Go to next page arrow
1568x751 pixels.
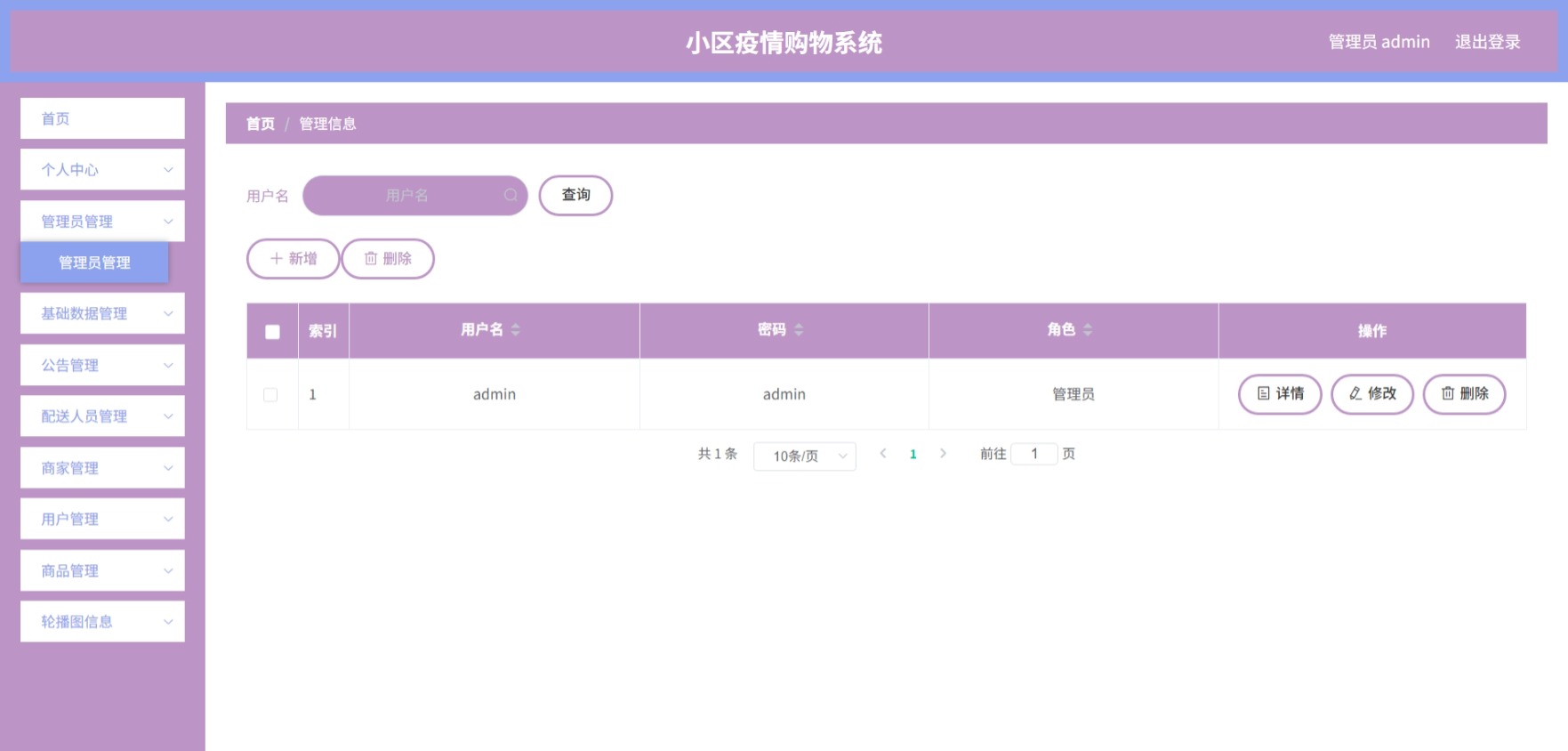coord(943,454)
